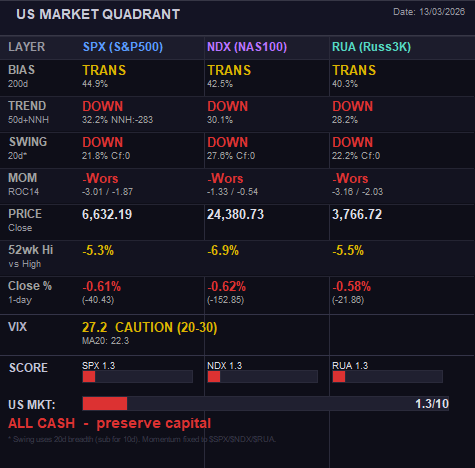
Task: Select the BIAS 200d row label
Action: (x=21, y=76)
